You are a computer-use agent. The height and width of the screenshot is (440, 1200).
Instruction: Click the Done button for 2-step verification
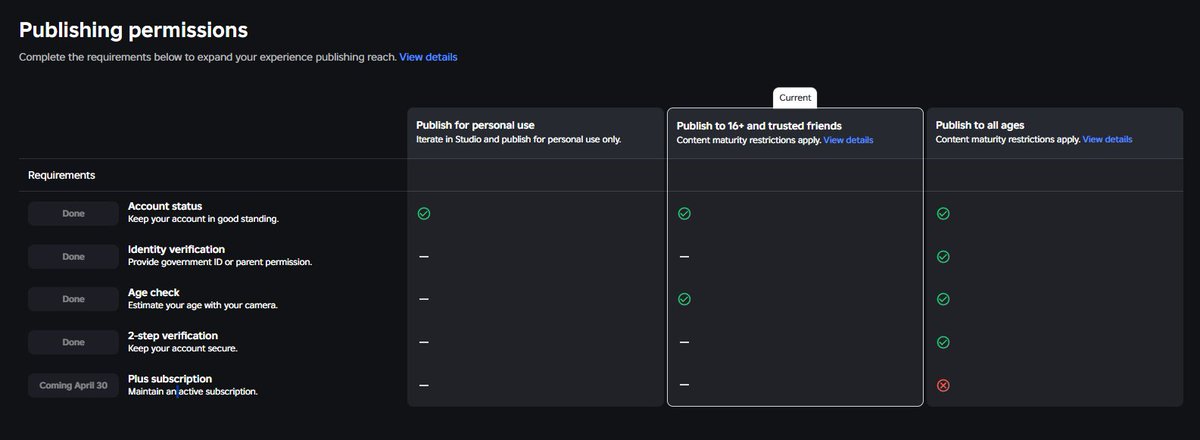[73, 342]
